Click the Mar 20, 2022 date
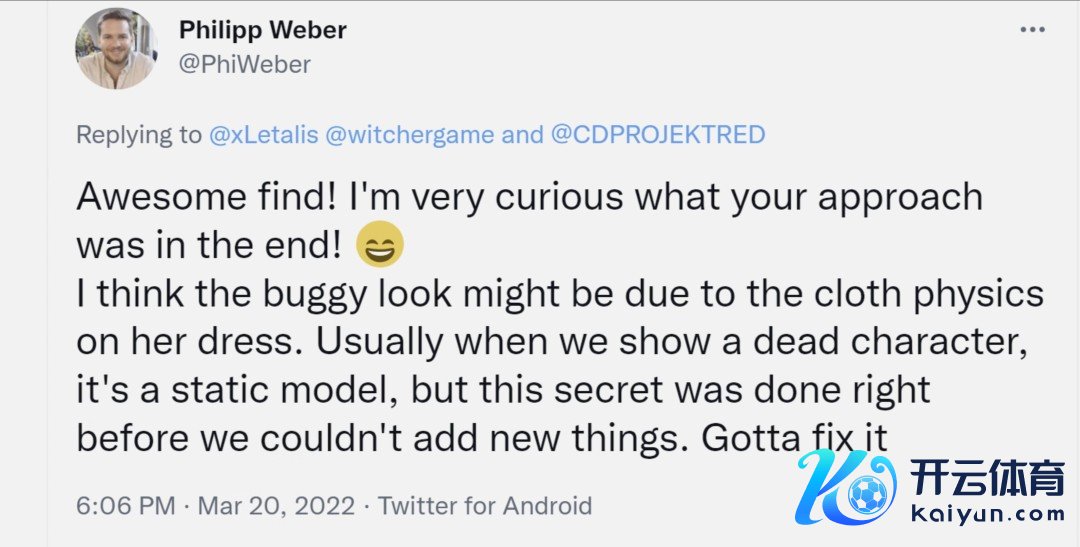The image size is (1080, 547). point(276,506)
